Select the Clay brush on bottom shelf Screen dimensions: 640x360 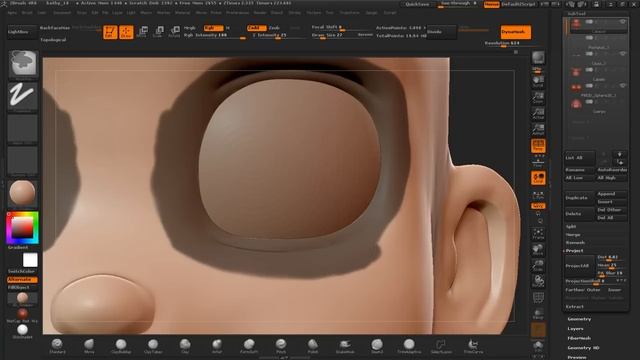[185, 346]
